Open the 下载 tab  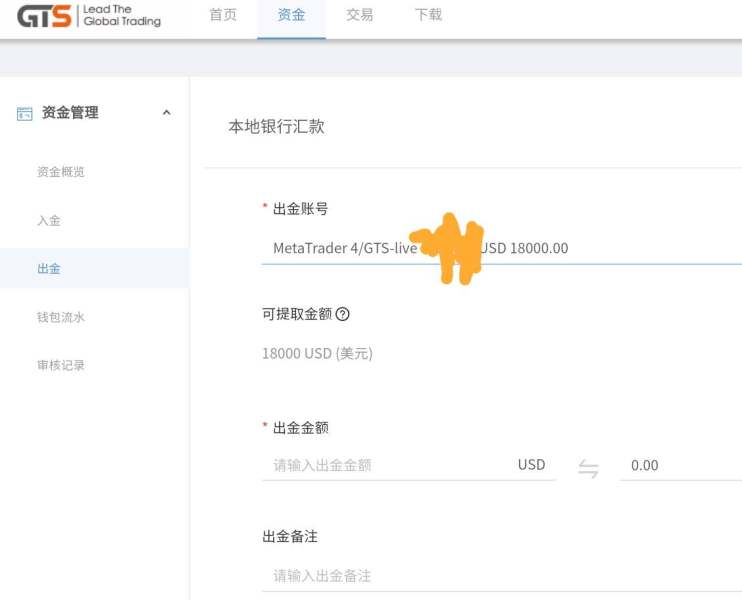[x=428, y=15]
